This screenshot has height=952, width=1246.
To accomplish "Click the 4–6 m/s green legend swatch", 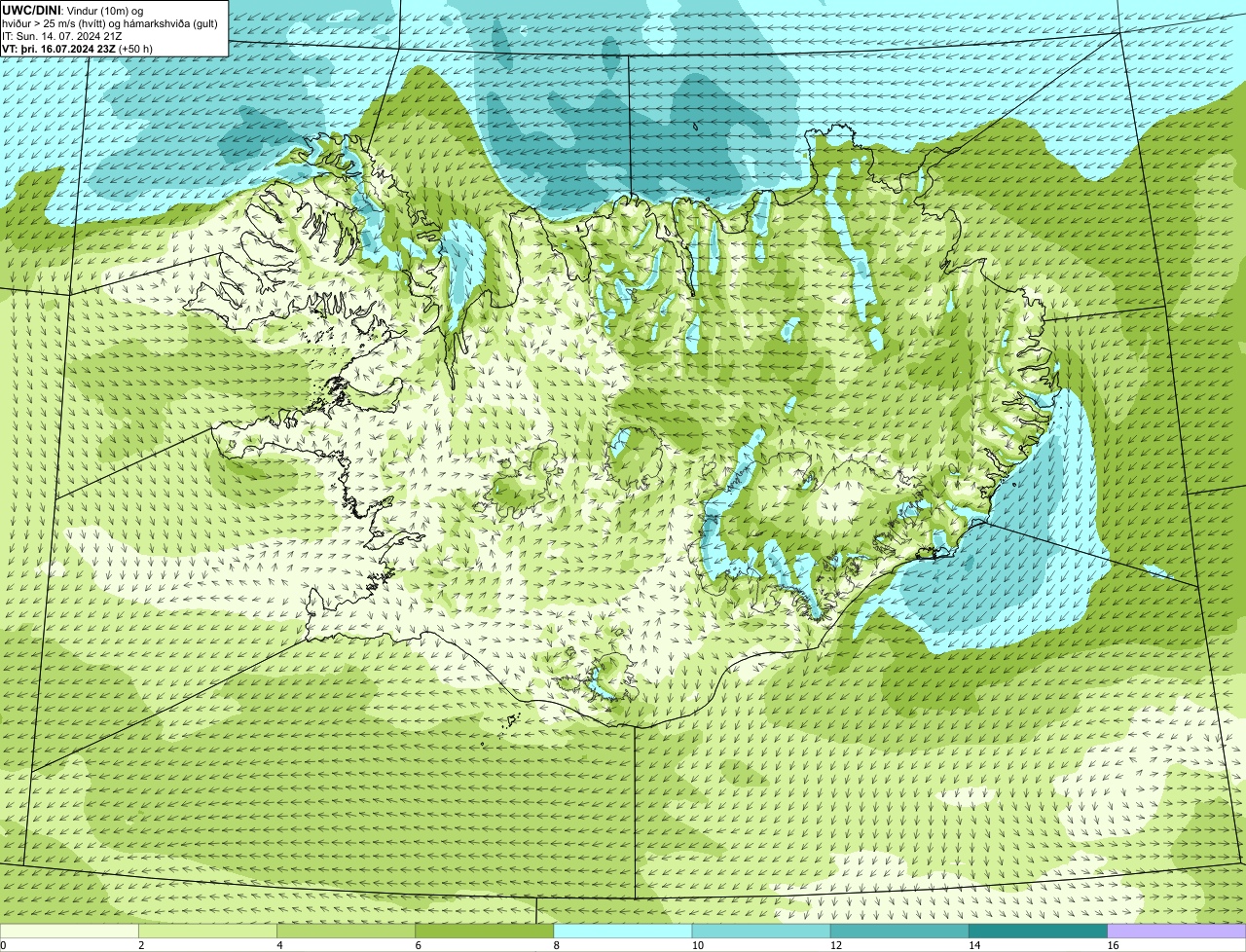I will 347,932.
